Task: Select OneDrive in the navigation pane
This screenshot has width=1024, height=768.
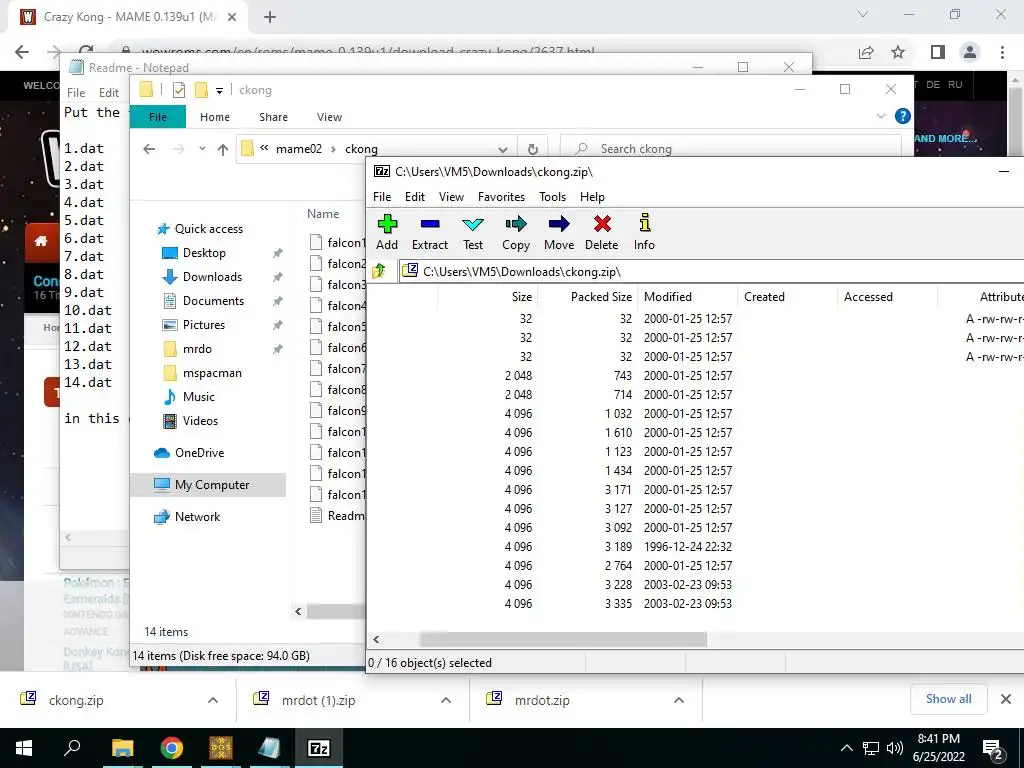Action: (x=199, y=453)
